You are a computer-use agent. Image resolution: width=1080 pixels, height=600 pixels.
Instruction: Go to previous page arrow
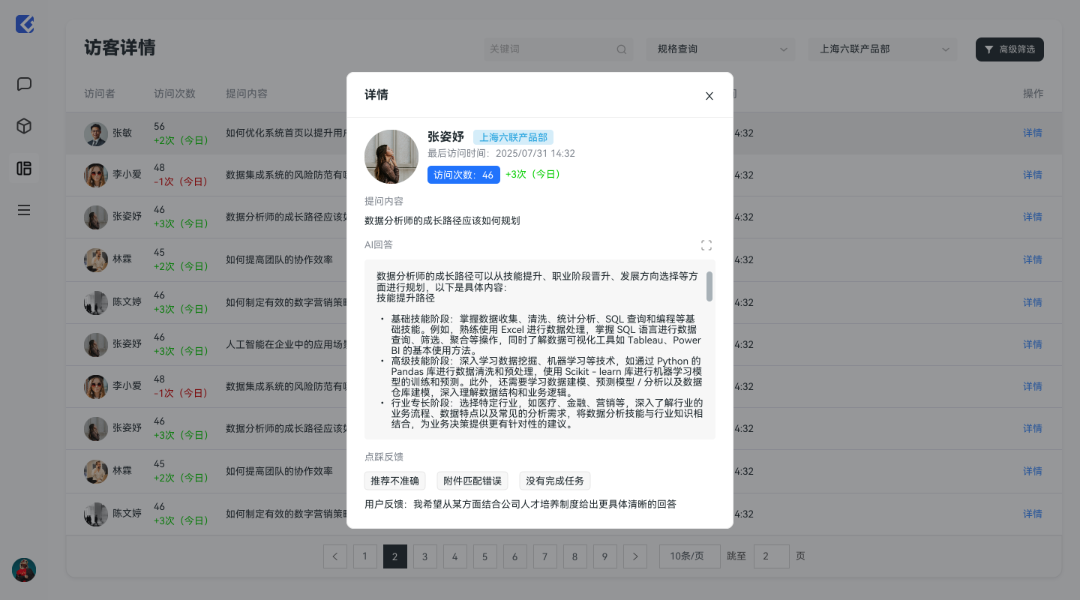[x=335, y=557]
